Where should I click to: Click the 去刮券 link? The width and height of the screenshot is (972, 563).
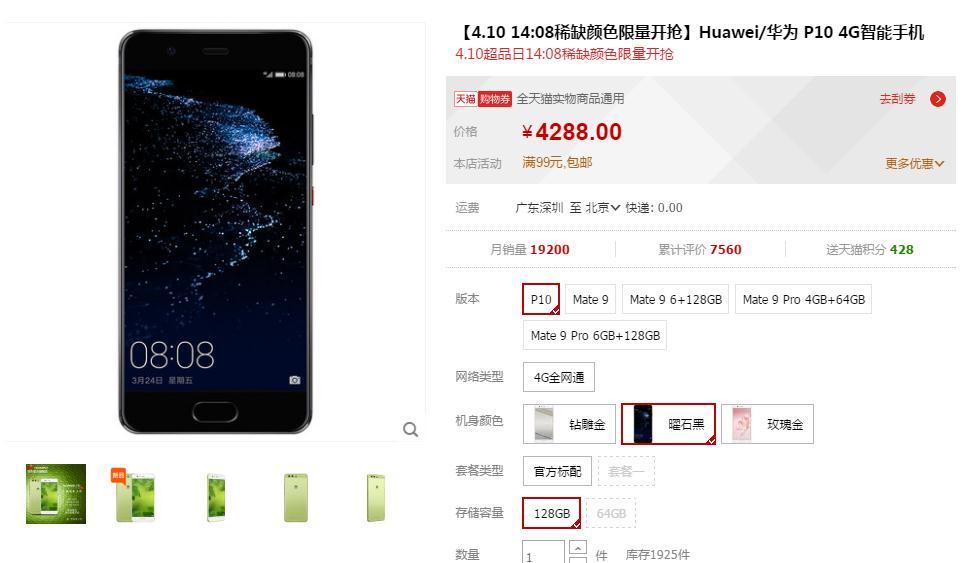(x=898, y=99)
